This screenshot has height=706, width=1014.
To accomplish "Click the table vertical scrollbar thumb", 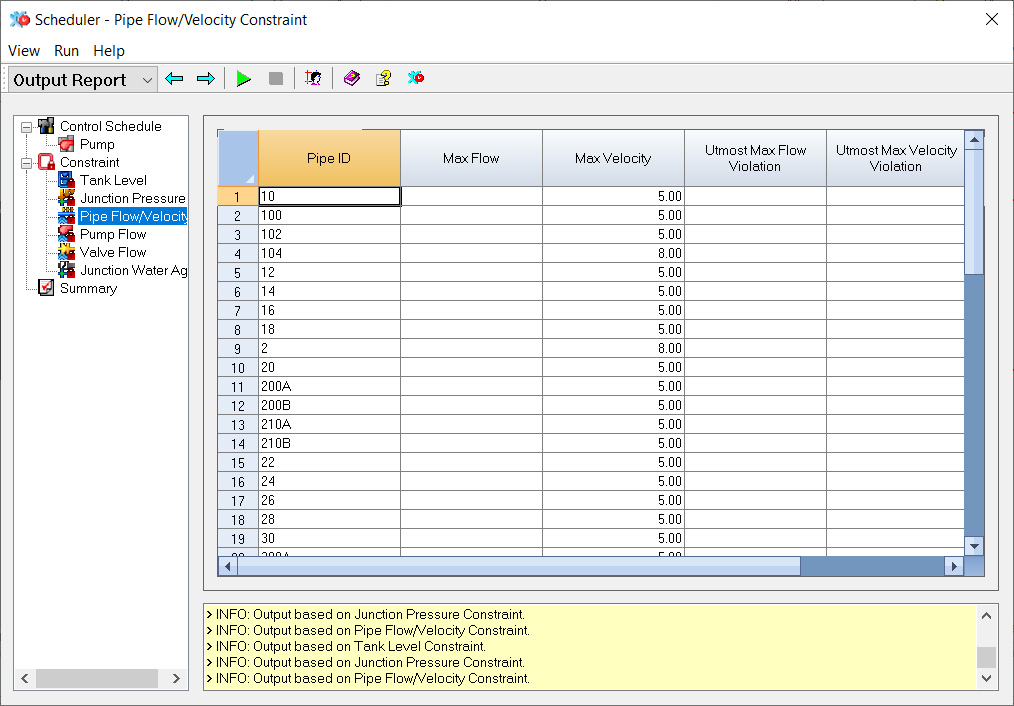I will 974,212.
